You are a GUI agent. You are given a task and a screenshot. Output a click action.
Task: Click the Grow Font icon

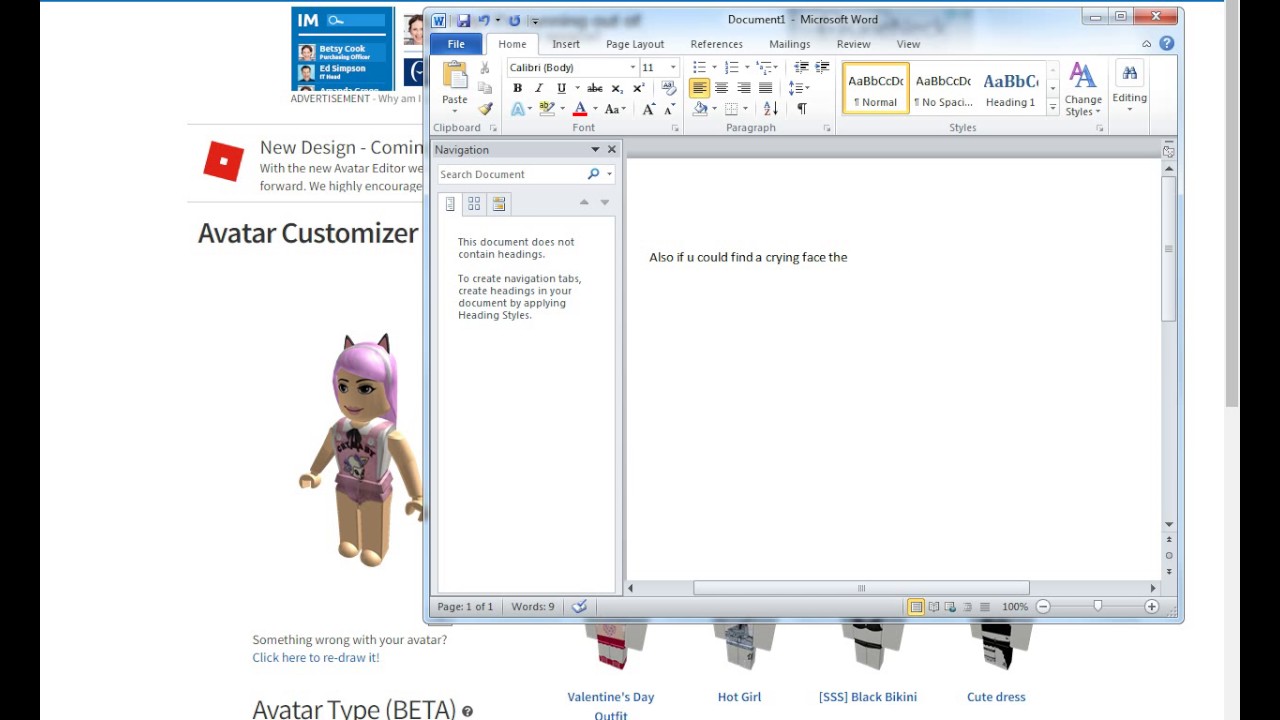pyautogui.click(x=648, y=109)
